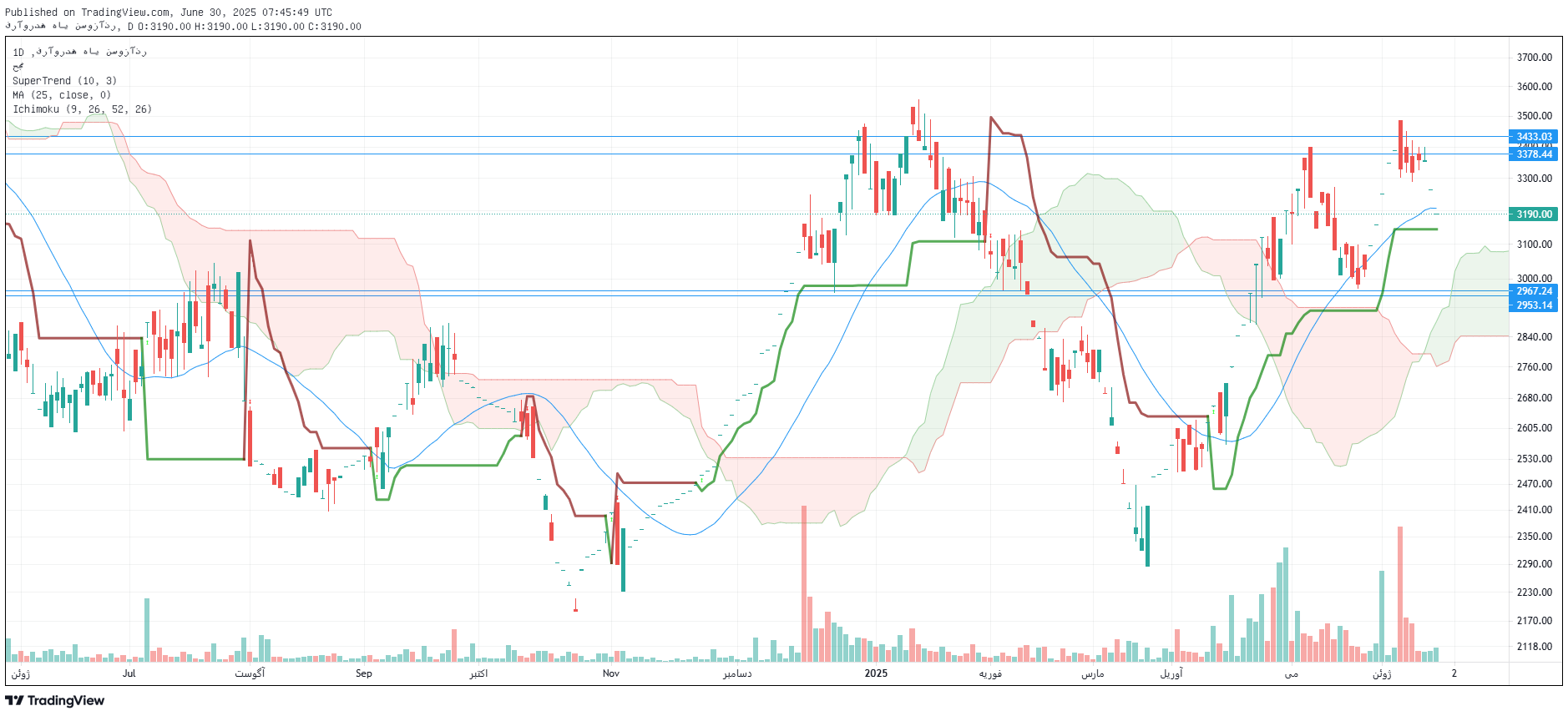Screen dimensions: 1568x716
Task: Click the blue 2967.24 price label
Action: 1534,291
